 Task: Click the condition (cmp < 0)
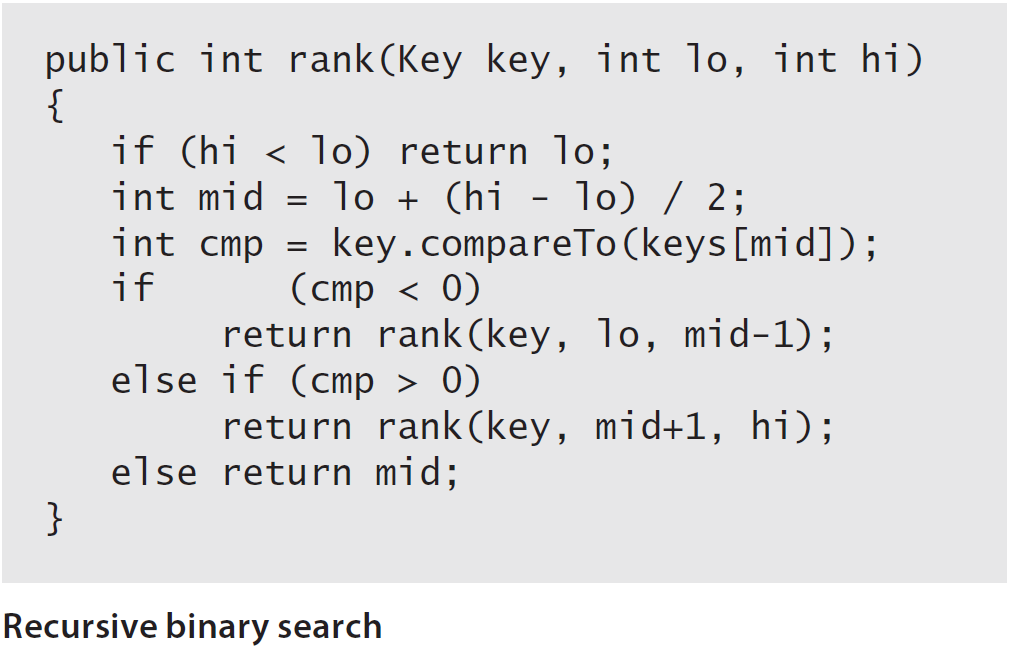[x=386, y=290]
